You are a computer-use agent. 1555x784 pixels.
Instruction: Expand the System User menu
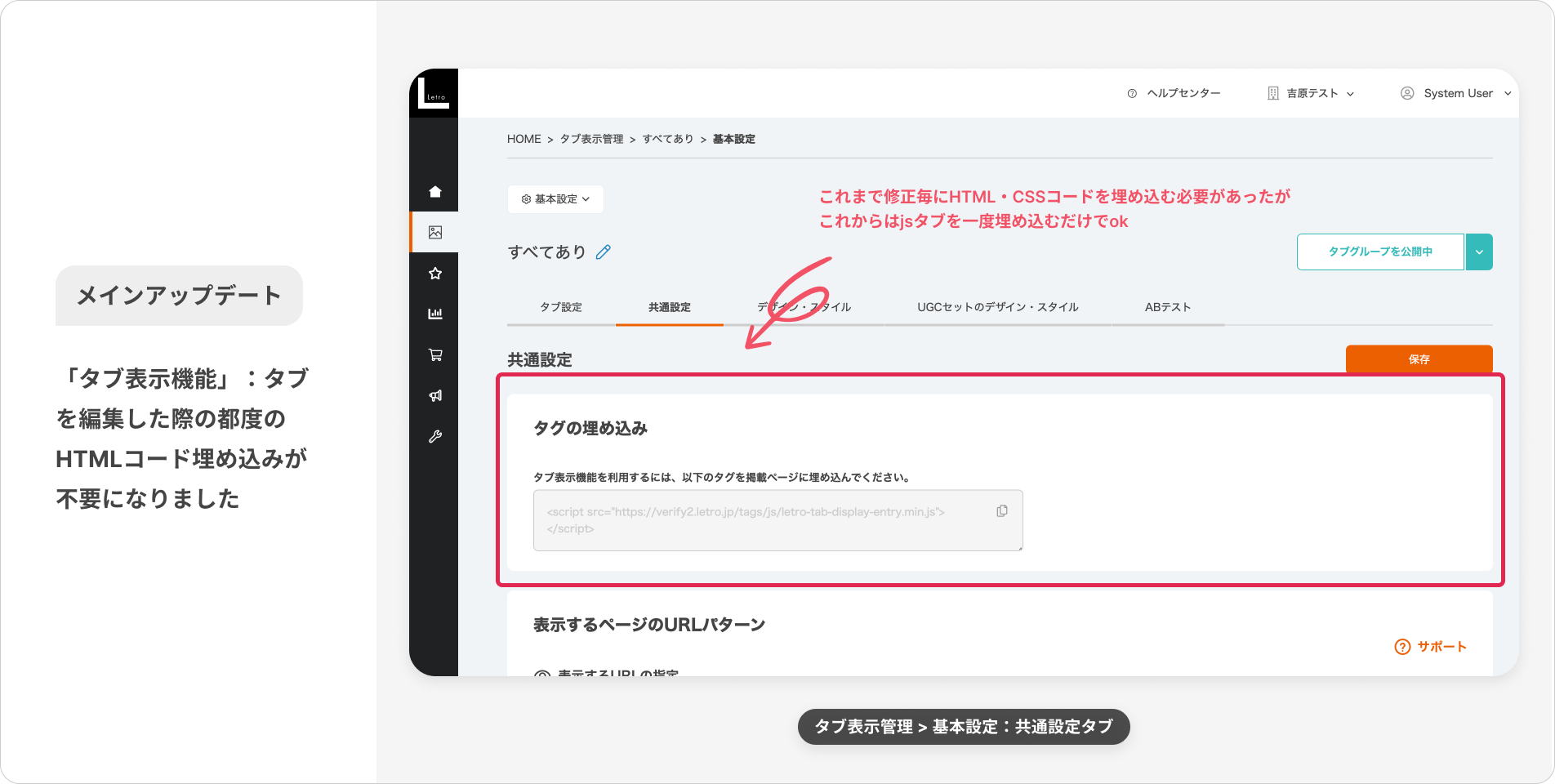pyautogui.click(x=1456, y=93)
